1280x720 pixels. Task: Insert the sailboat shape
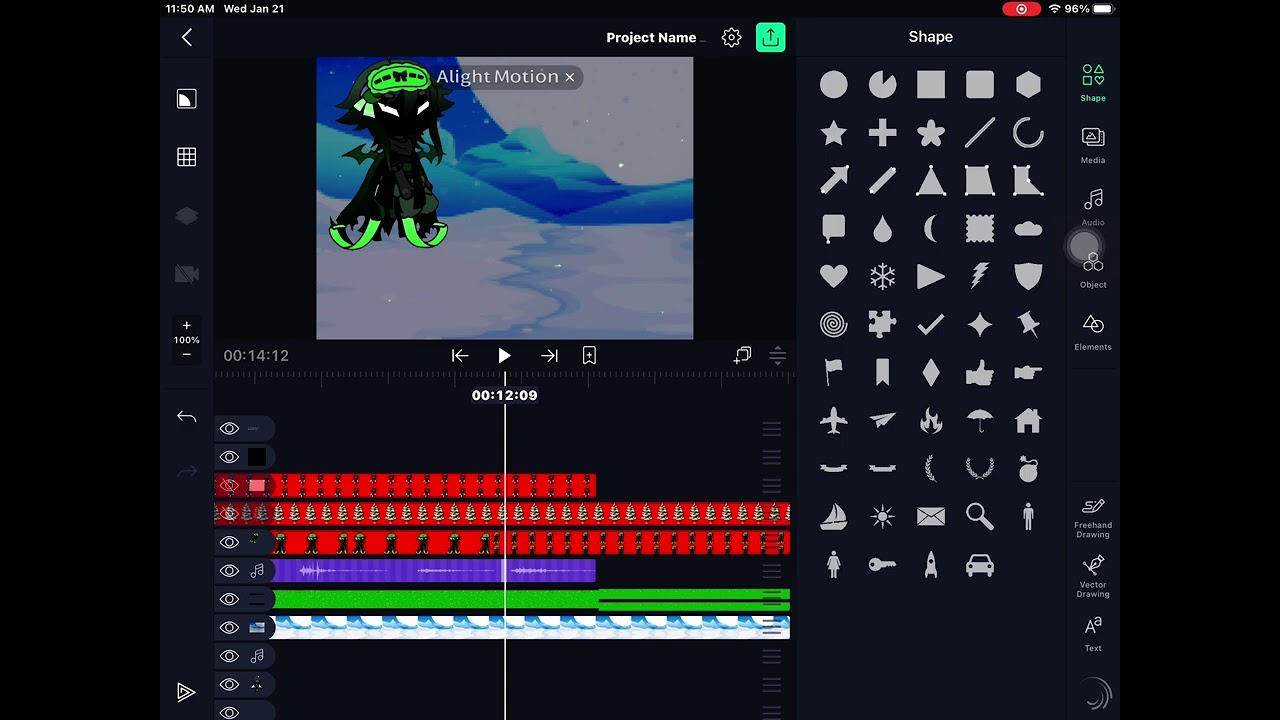coord(833,516)
